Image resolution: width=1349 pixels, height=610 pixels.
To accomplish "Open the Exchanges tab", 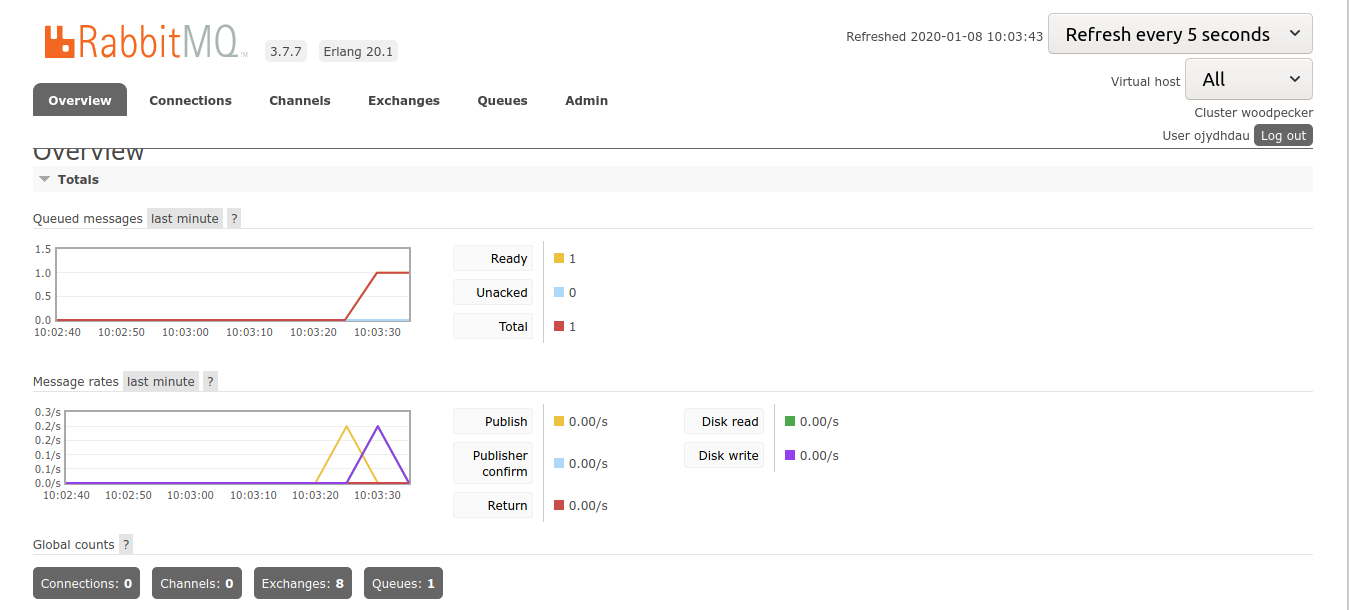I will point(404,100).
